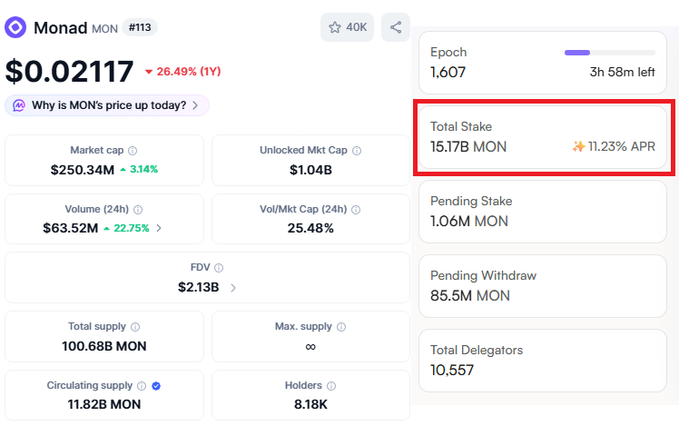
Task: Click the Total supply info icon
Action: 135,327
